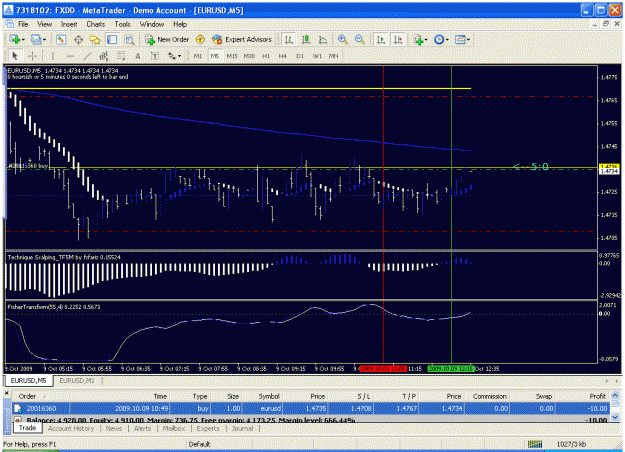Toggle Chart Shift button

coord(398,39)
